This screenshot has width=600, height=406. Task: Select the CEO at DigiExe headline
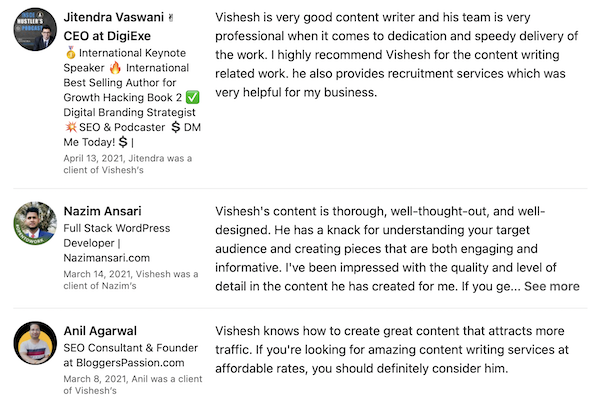(x=107, y=36)
